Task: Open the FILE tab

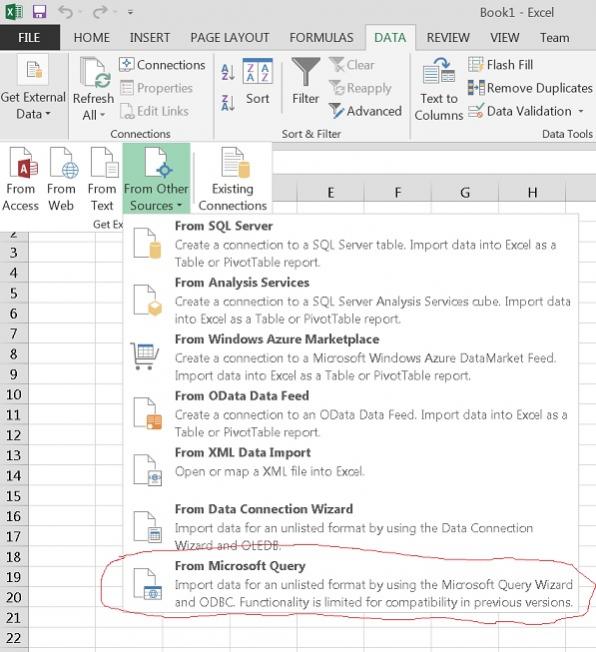Action: pos(29,37)
